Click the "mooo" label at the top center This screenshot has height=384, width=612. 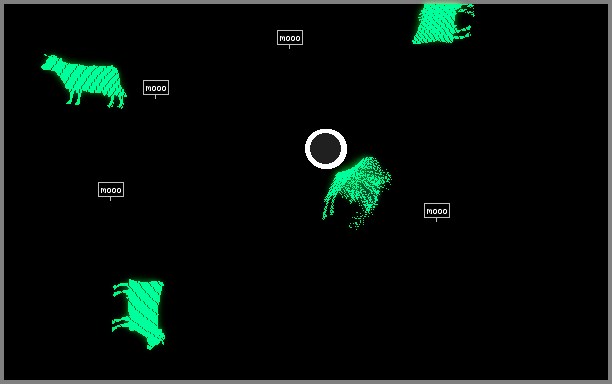point(290,38)
